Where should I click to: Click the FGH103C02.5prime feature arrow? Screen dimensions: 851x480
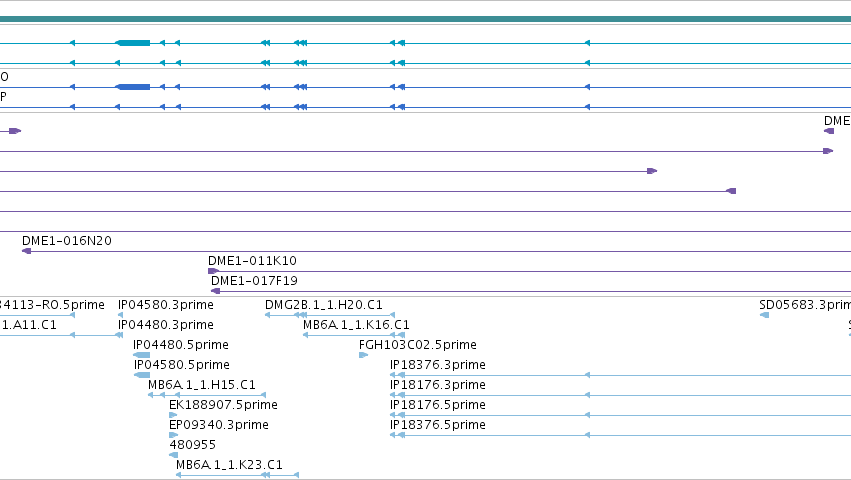(x=363, y=355)
